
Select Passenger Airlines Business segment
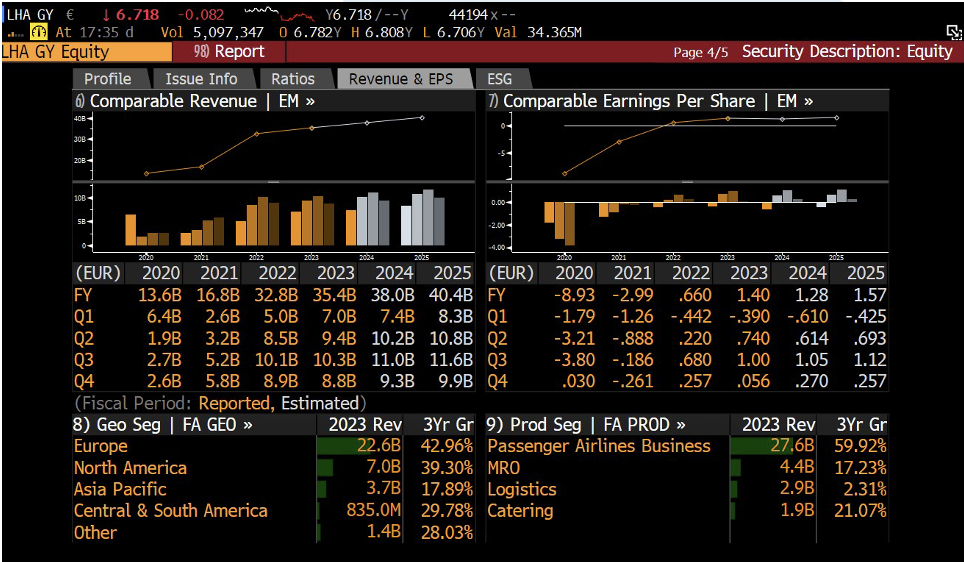pyautogui.click(x=687, y=446)
